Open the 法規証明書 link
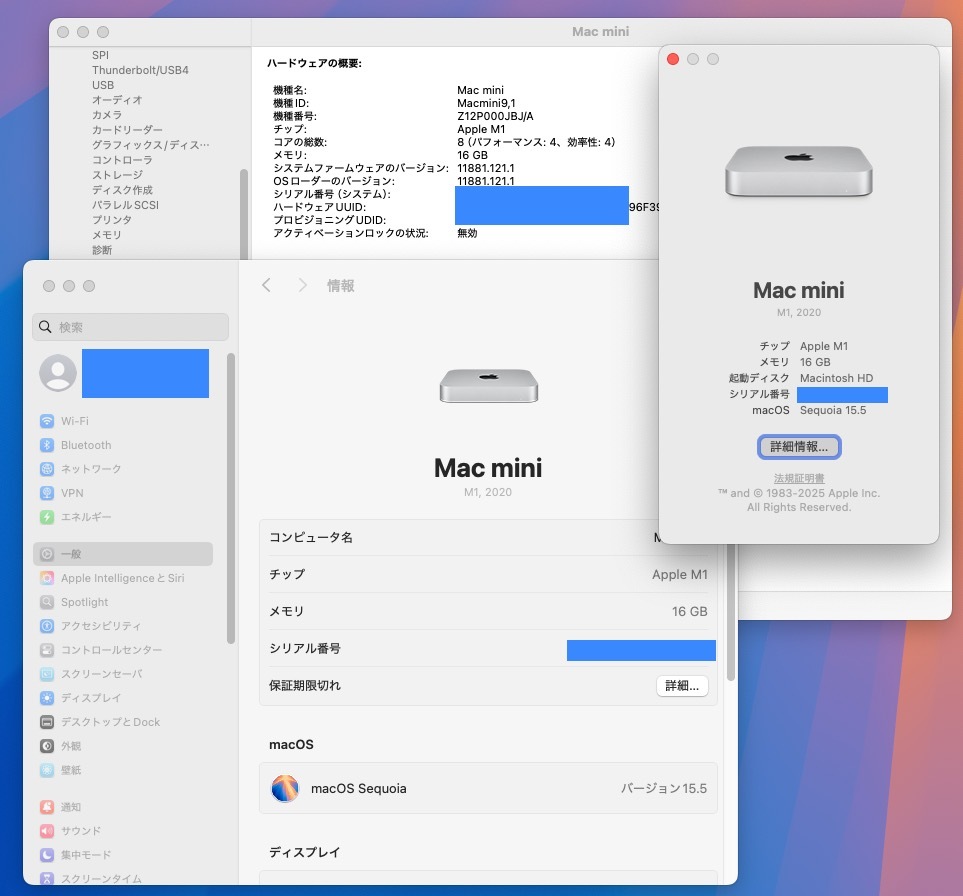Image resolution: width=963 pixels, height=896 pixels. (x=799, y=478)
